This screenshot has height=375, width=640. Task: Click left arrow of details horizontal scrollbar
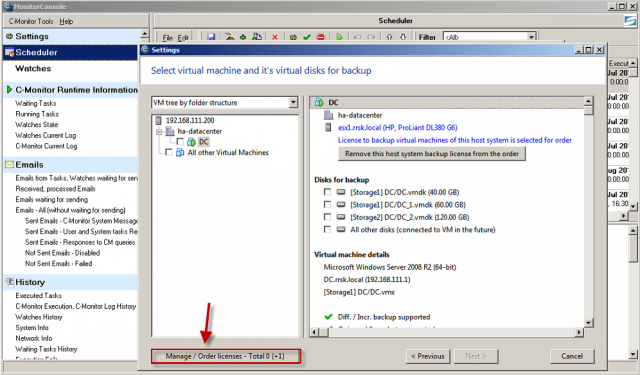coord(314,332)
